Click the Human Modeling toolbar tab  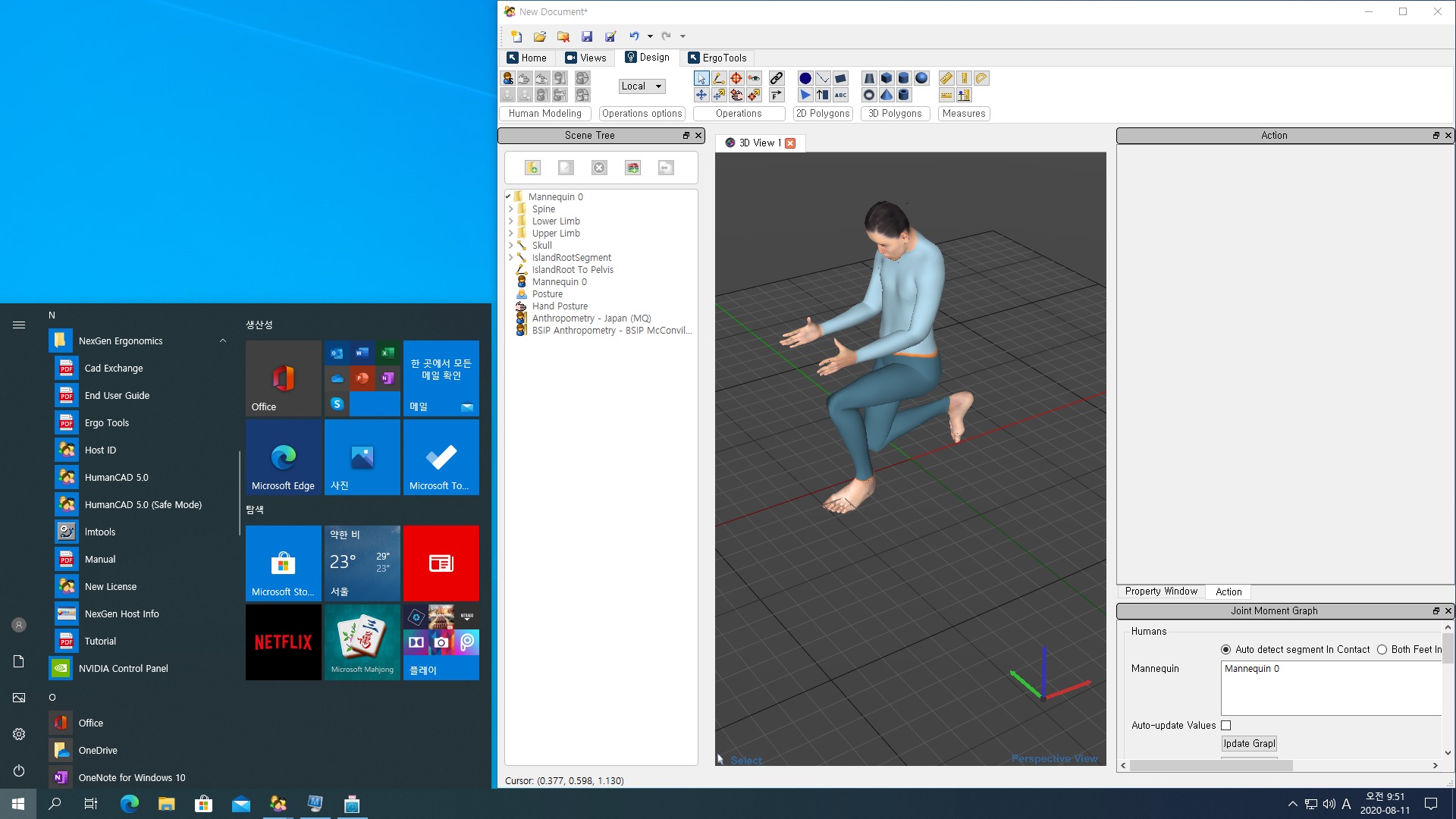[545, 113]
